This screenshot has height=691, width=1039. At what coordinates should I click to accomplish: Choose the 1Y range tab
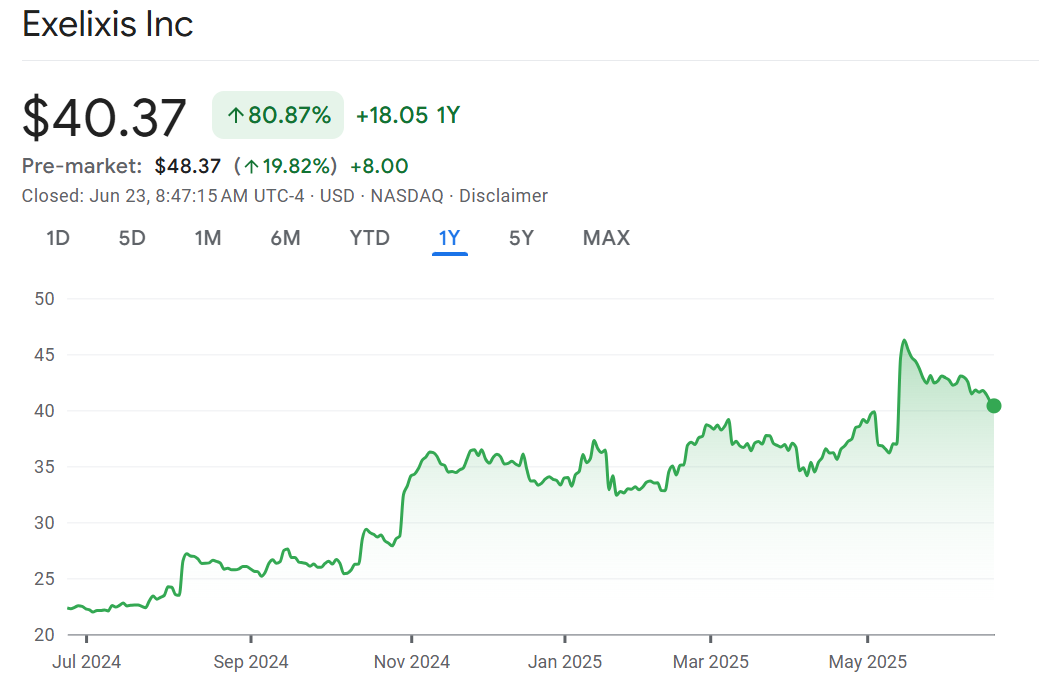449,238
